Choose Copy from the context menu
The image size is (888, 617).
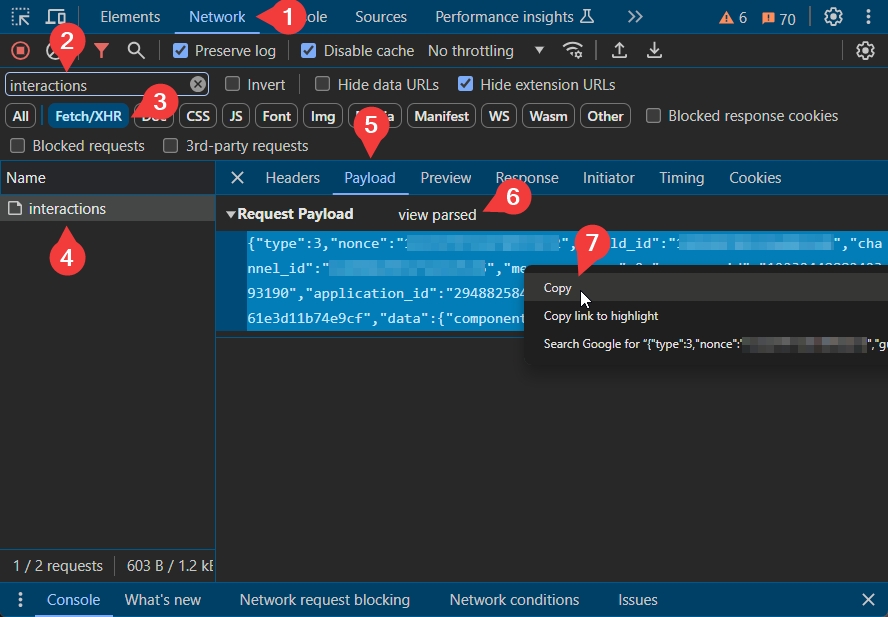coord(558,288)
